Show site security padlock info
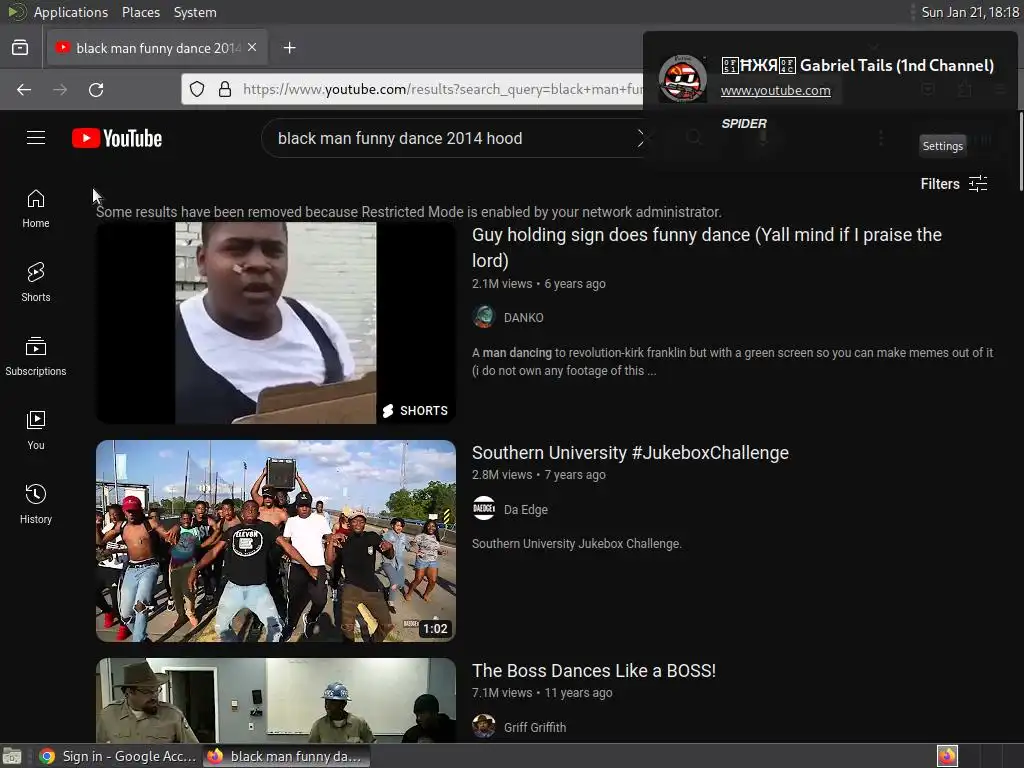 tap(225, 89)
